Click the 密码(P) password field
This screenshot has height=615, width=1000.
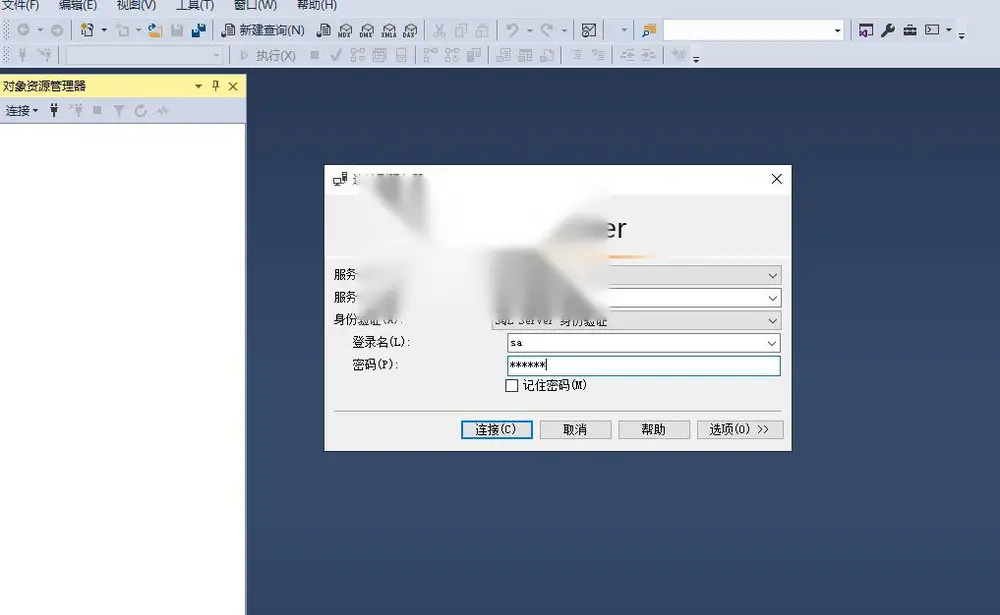point(643,366)
